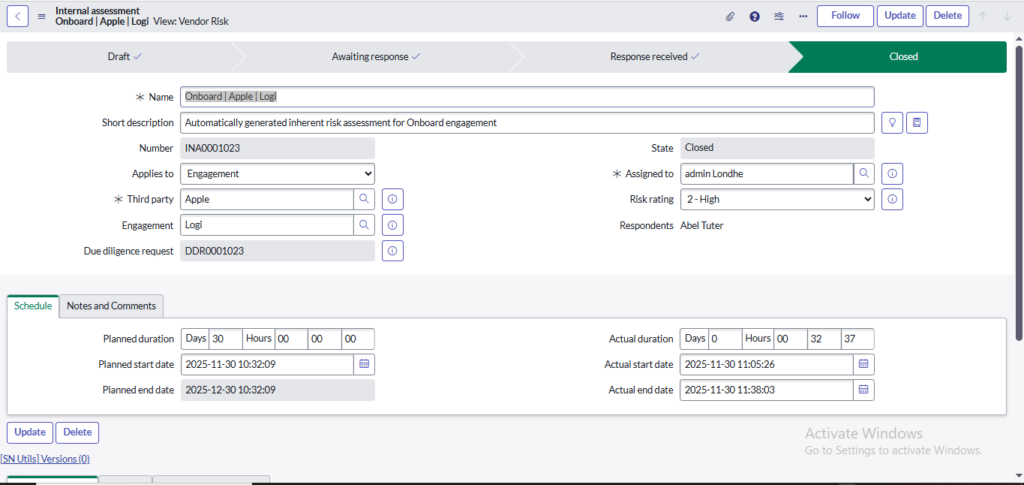The height and width of the screenshot is (485, 1024).
Task: Expand the Applies to dropdown
Action: click(x=278, y=173)
